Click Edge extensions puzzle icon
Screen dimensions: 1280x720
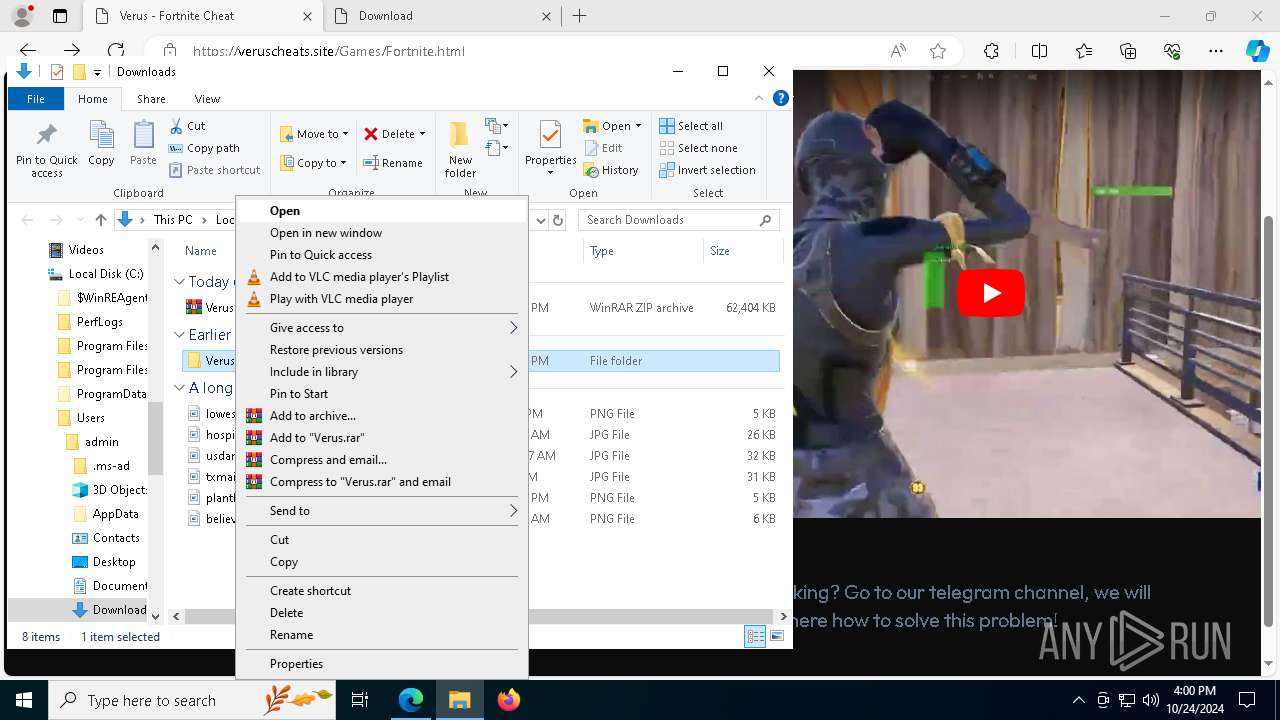[x=991, y=51]
